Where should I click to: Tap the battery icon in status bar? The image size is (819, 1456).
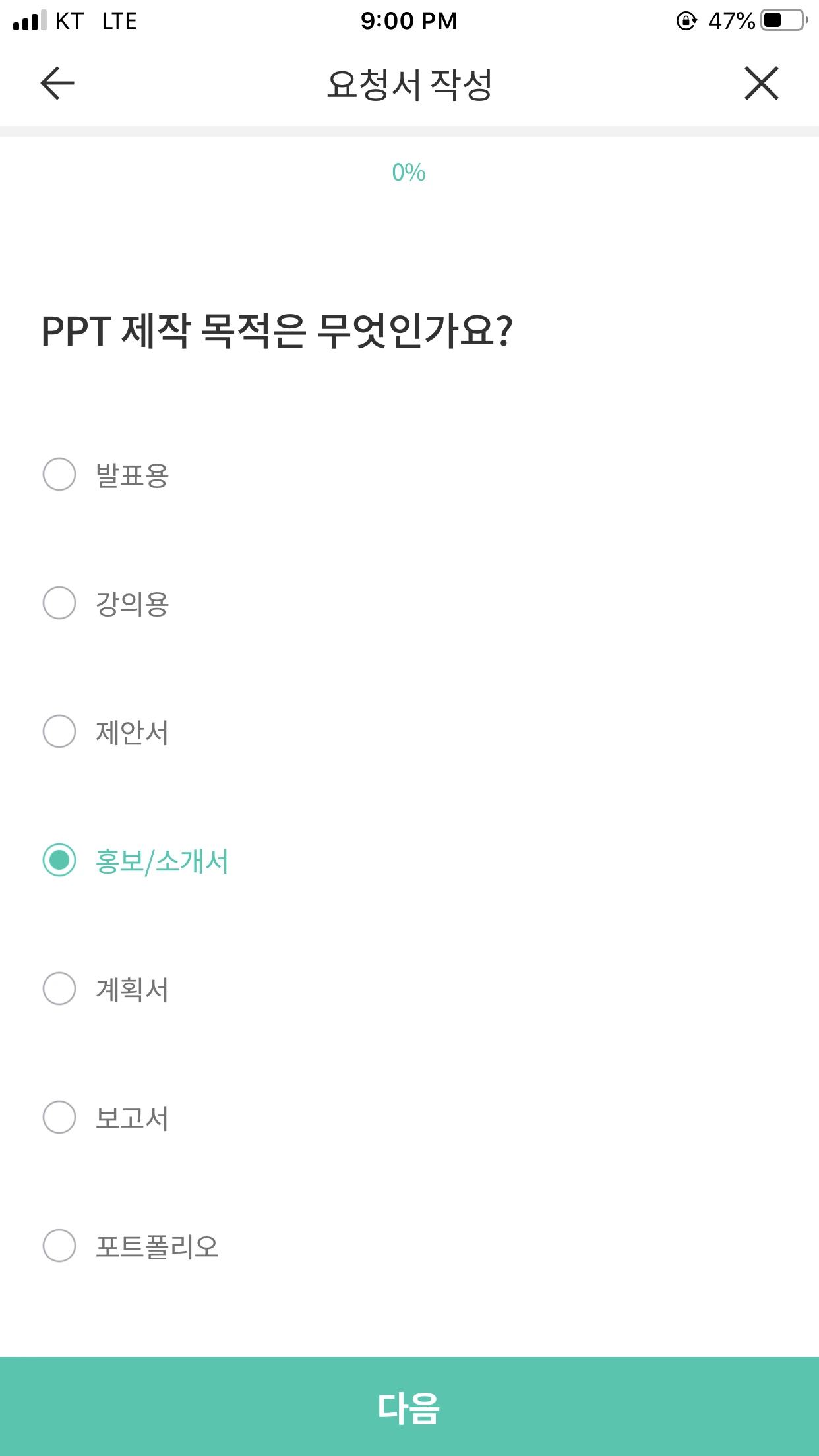[783, 20]
